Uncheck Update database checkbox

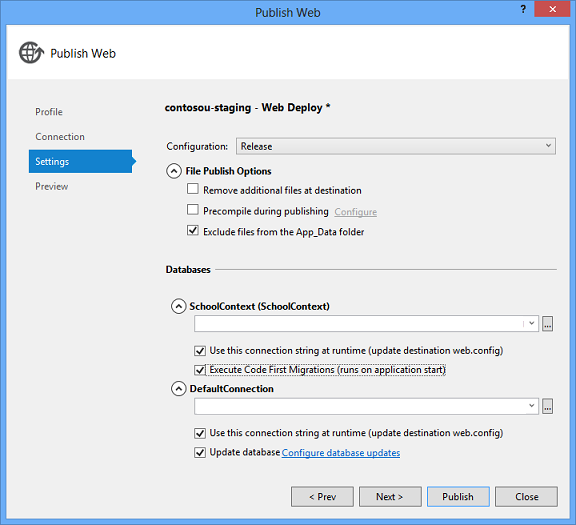(200, 452)
